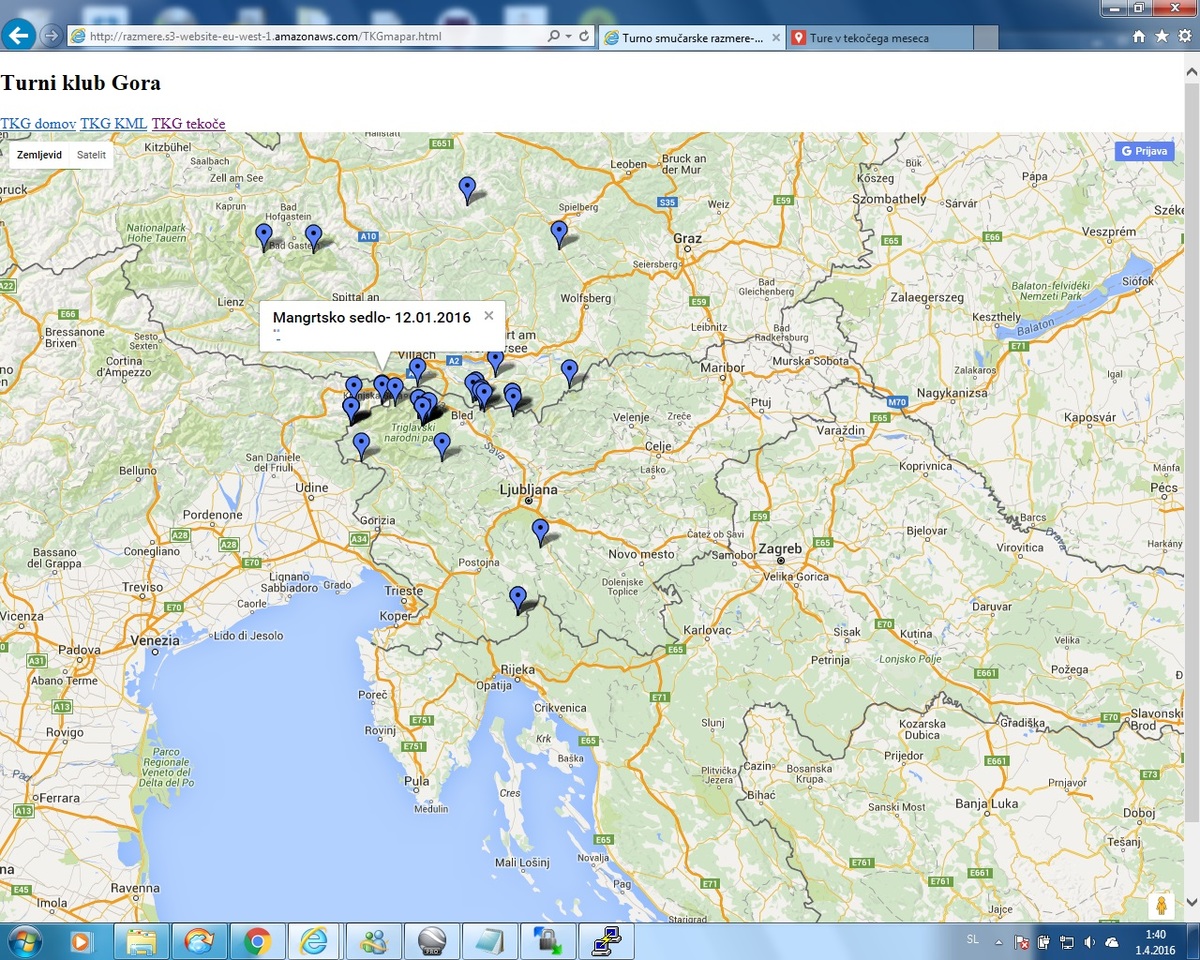Launch Google Chrome from the taskbar
This screenshot has width=1200, height=960.
257,941
